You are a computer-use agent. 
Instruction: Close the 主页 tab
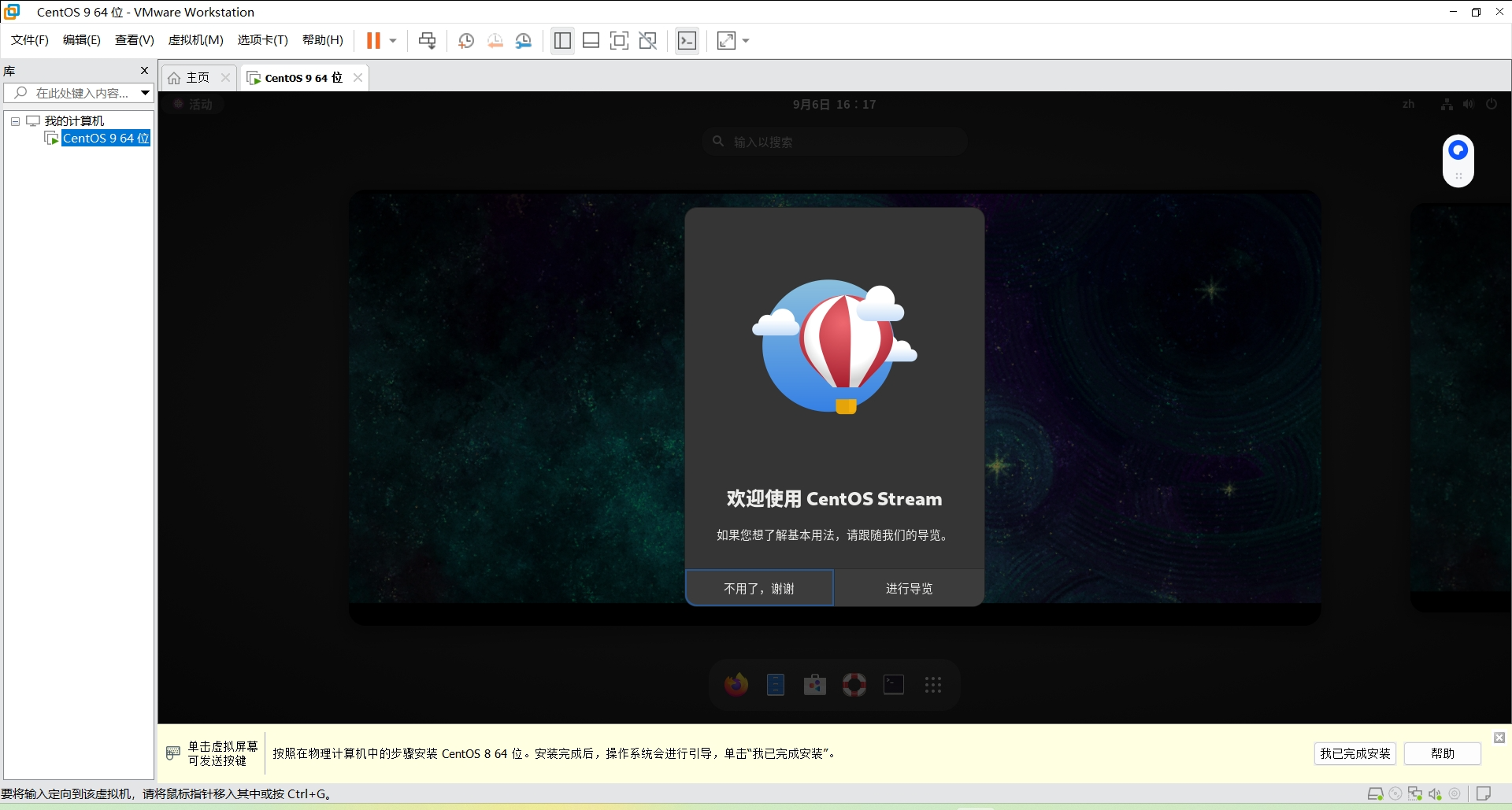coord(225,77)
